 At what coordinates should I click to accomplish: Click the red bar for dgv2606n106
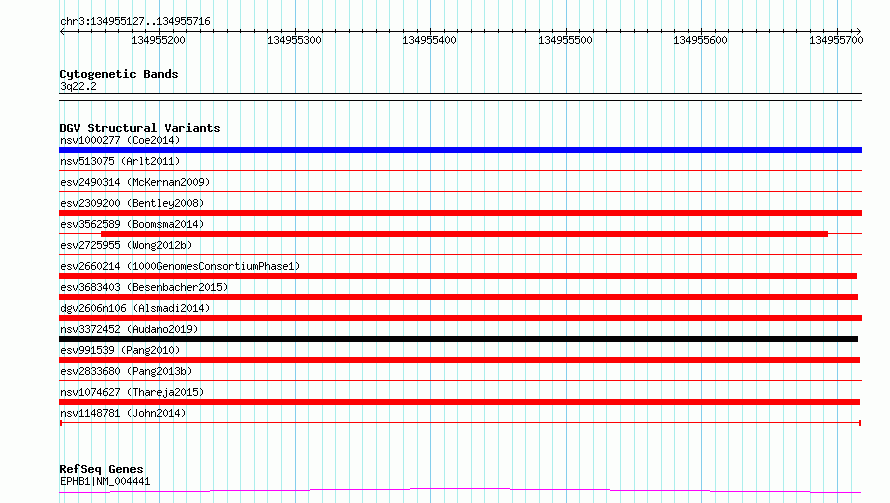460,318
